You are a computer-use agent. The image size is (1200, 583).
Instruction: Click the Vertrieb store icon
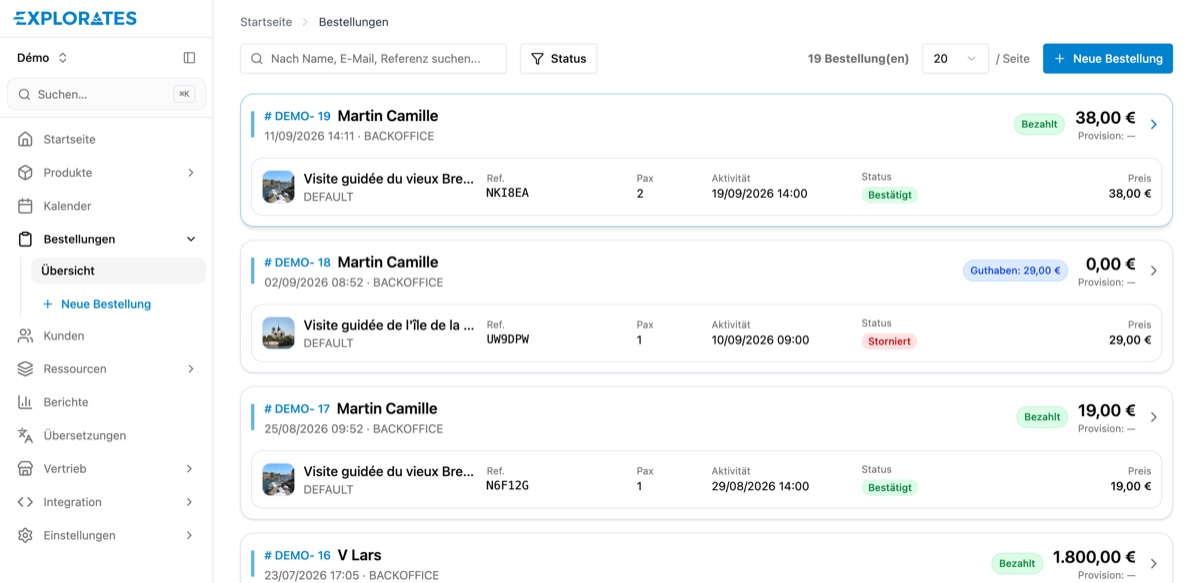(25, 469)
